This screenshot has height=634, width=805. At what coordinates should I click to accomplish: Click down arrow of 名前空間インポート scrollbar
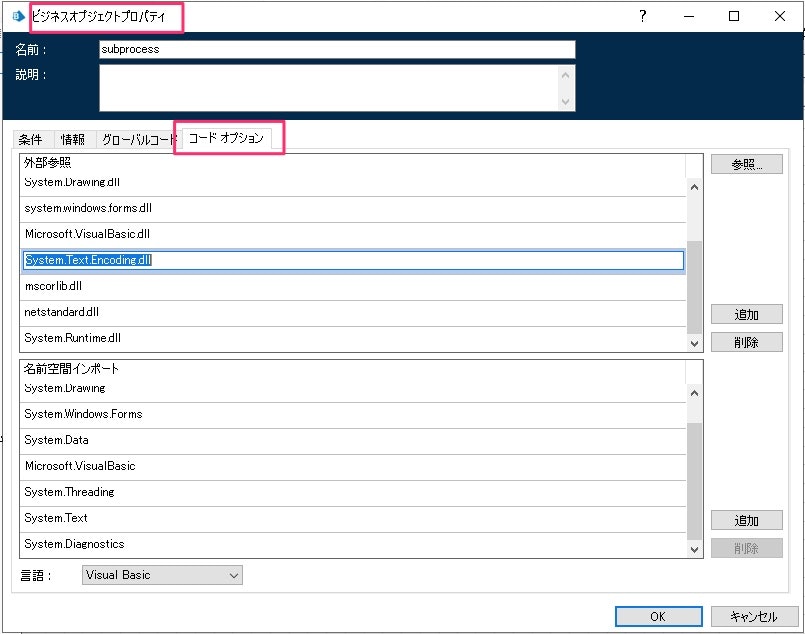tap(694, 549)
